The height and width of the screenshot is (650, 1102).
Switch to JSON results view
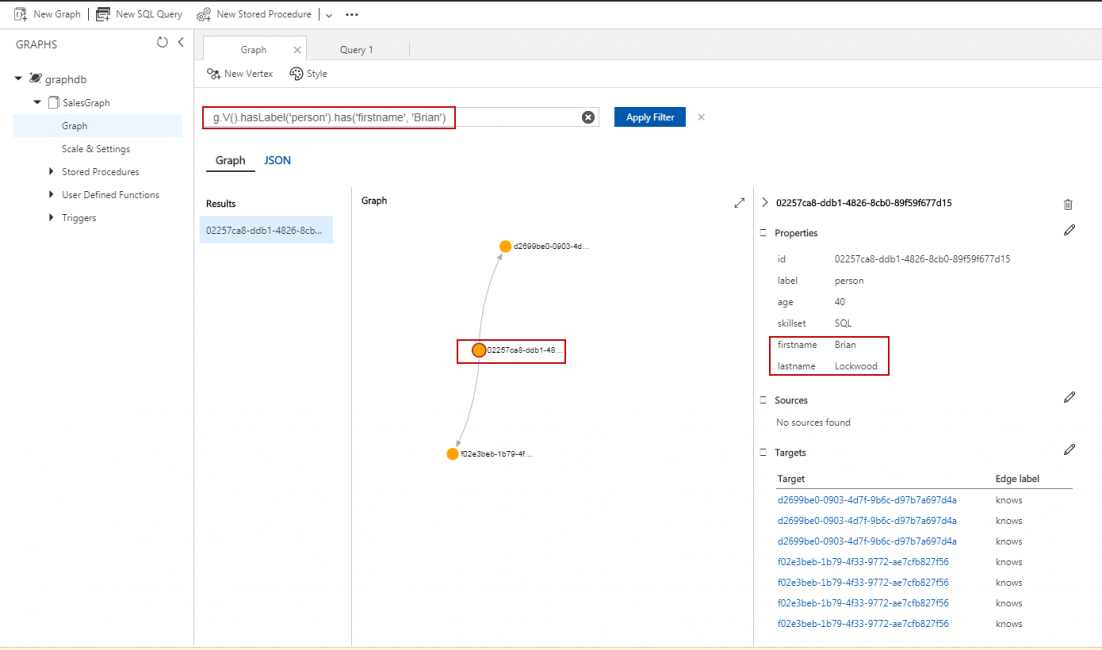click(277, 160)
